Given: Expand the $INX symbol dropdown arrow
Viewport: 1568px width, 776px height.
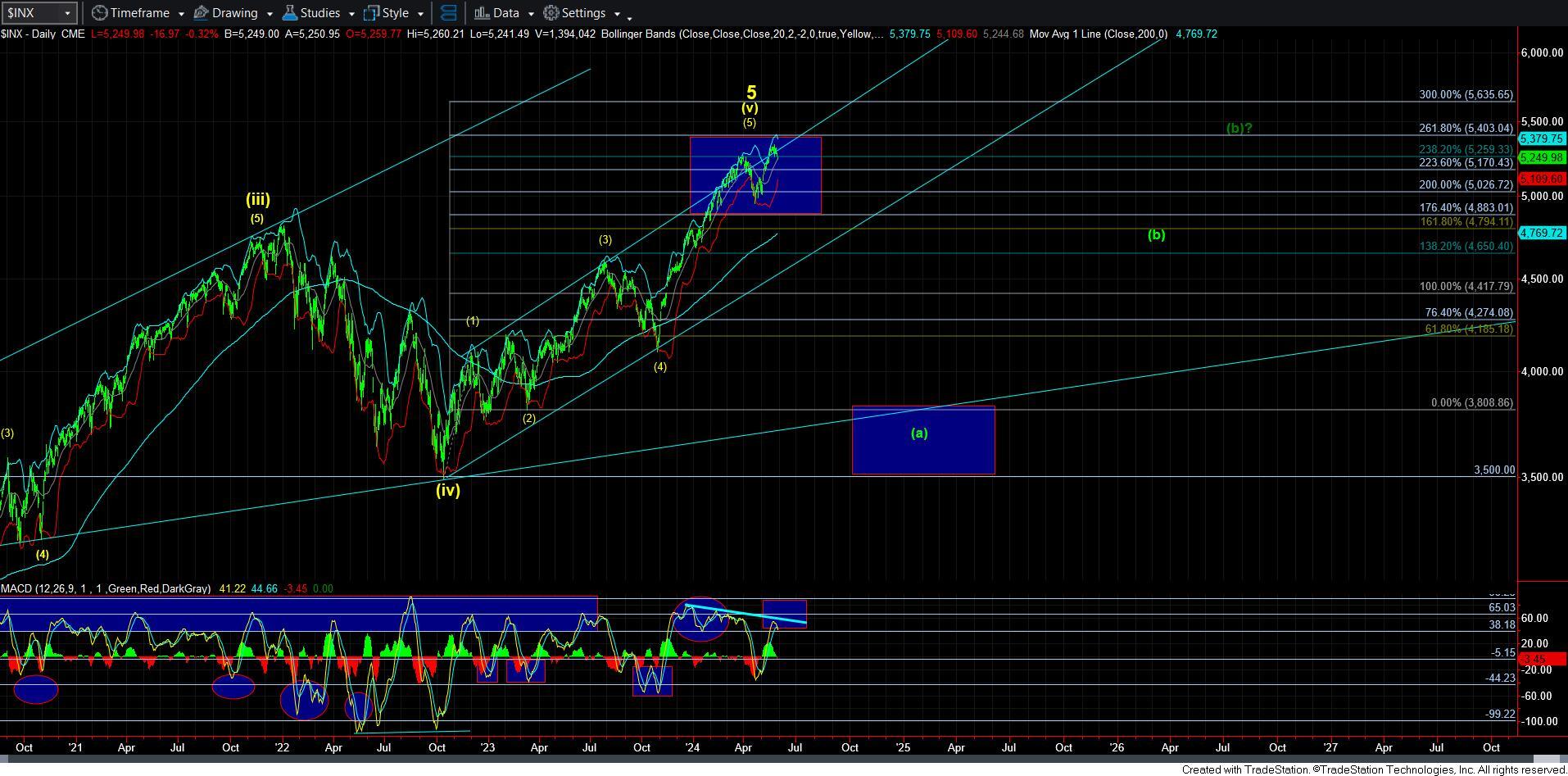Looking at the screenshot, I should [x=67, y=13].
